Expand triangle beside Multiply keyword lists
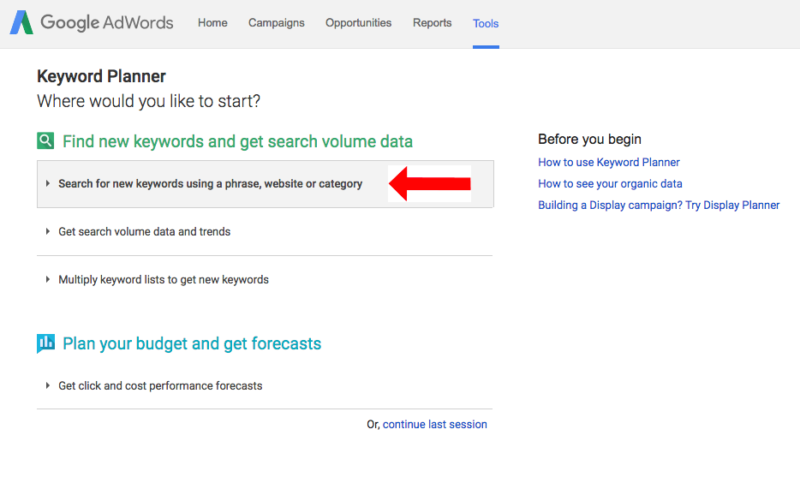 47,279
